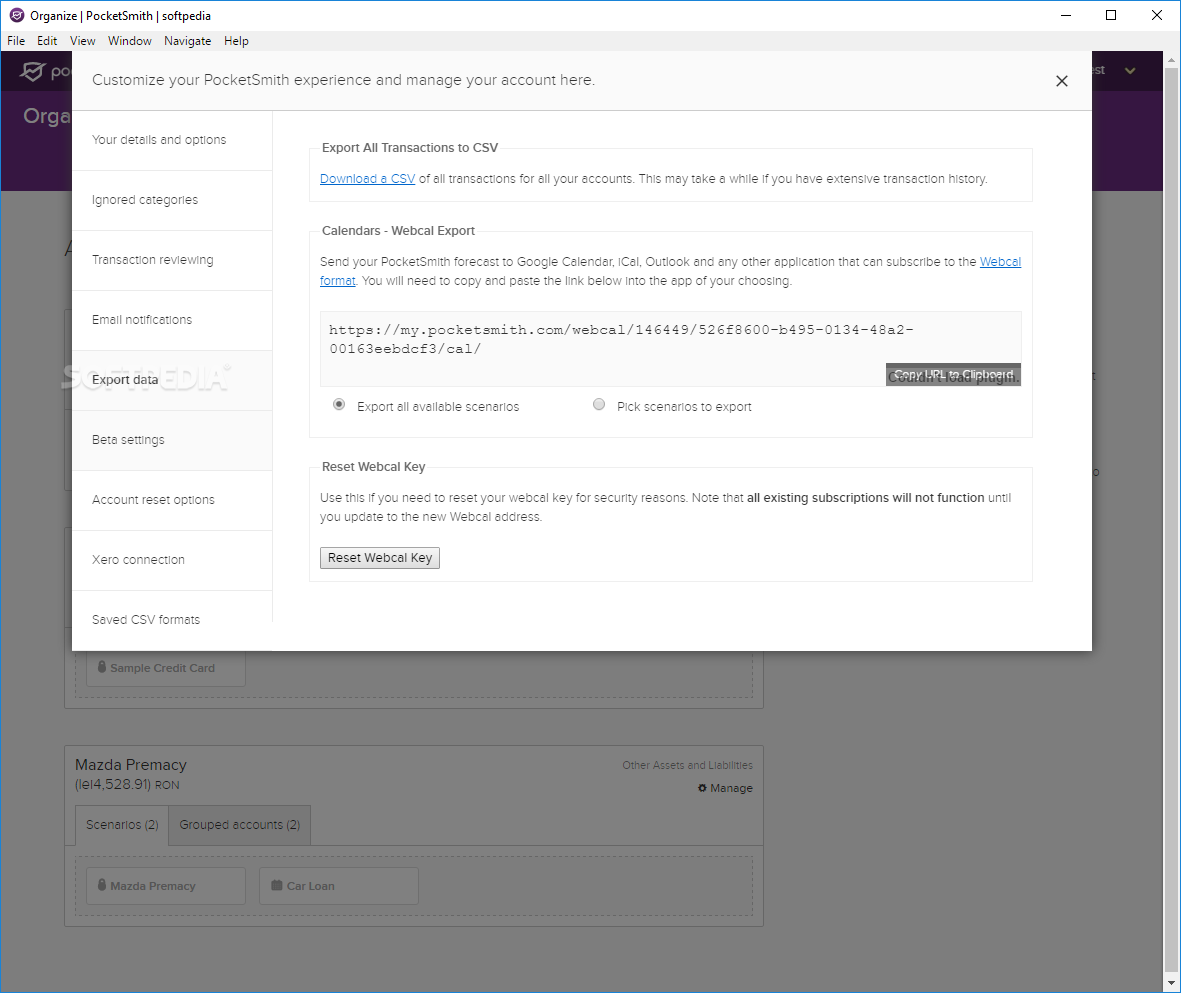1181x993 pixels.
Task: Switch to Scenarios (2) tab
Action: [x=122, y=825]
